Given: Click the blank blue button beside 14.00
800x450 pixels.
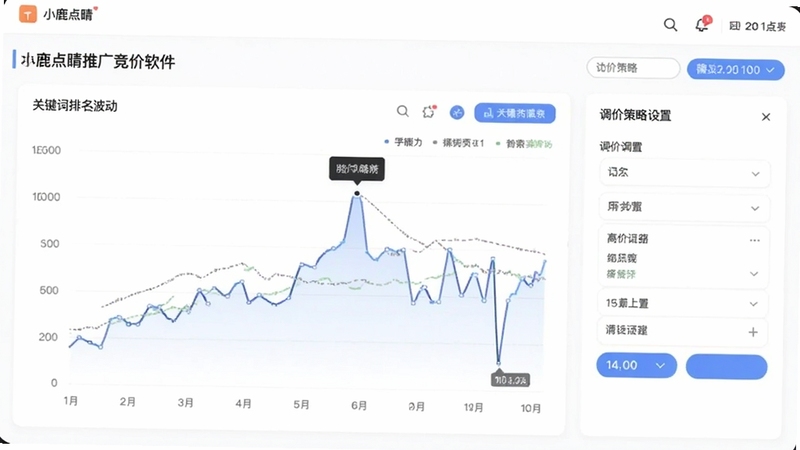Looking at the screenshot, I should click(726, 367).
